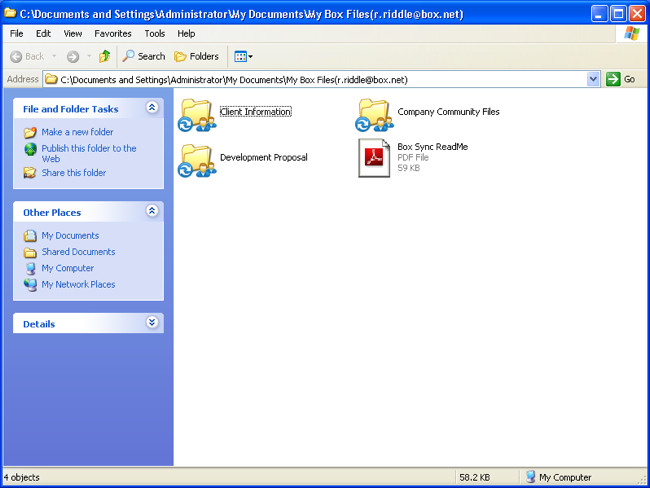The height and width of the screenshot is (488, 650).
Task: Toggle the Folders pane button
Action: click(196, 56)
